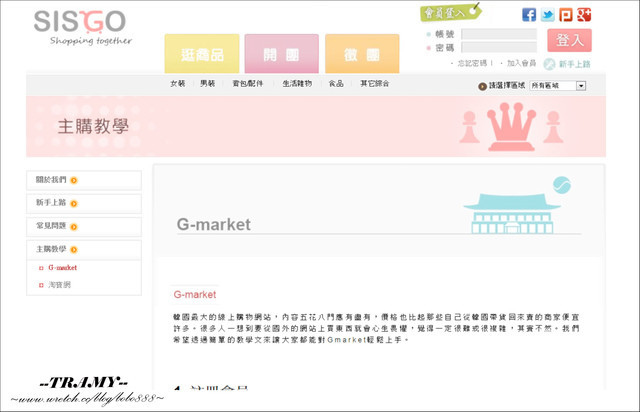Select the 淘寶網 sidebar sub-item
This screenshot has width=640, height=412.
click(x=59, y=285)
